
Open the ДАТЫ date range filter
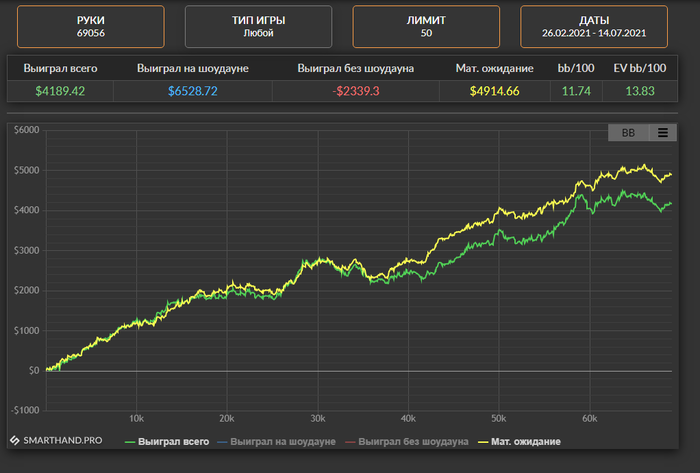click(x=594, y=26)
